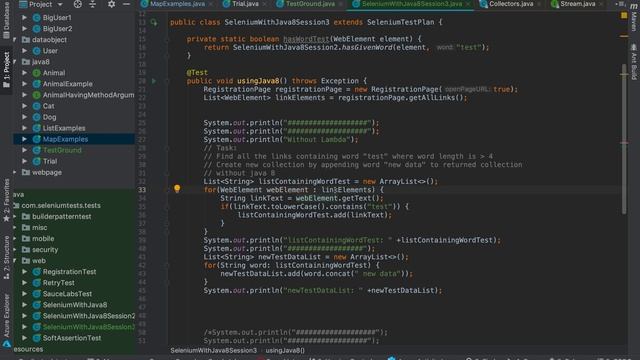This screenshot has height=360, width=640.
Task: Click the collapse all icon in Project panel
Action: tap(93, 4)
